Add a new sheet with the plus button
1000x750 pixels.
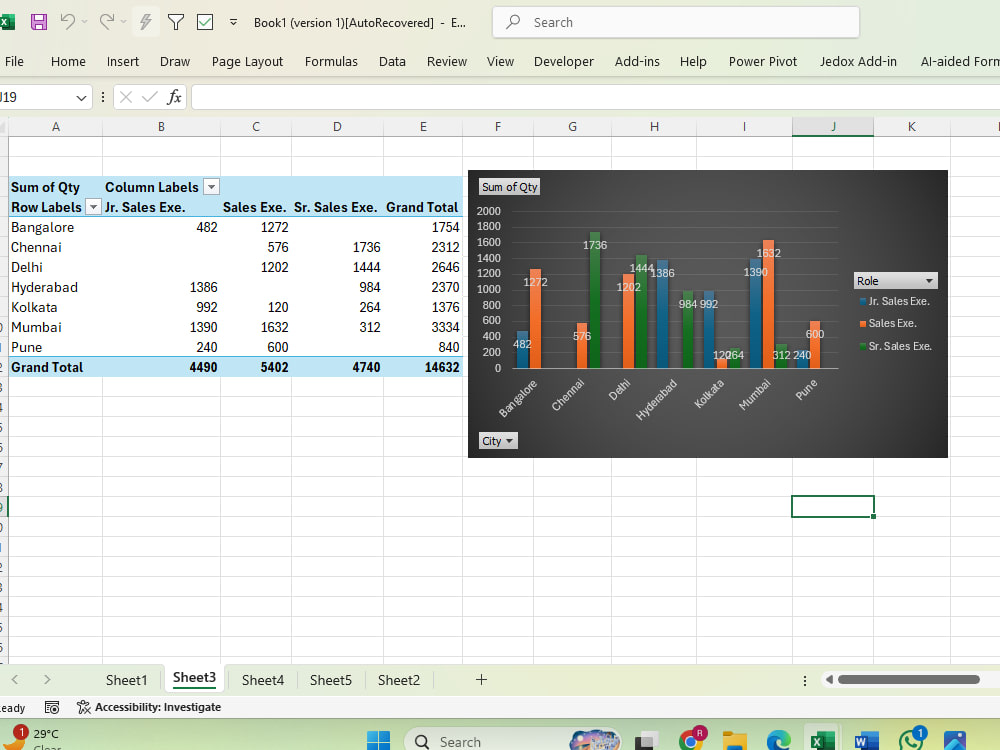[x=482, y=680]
